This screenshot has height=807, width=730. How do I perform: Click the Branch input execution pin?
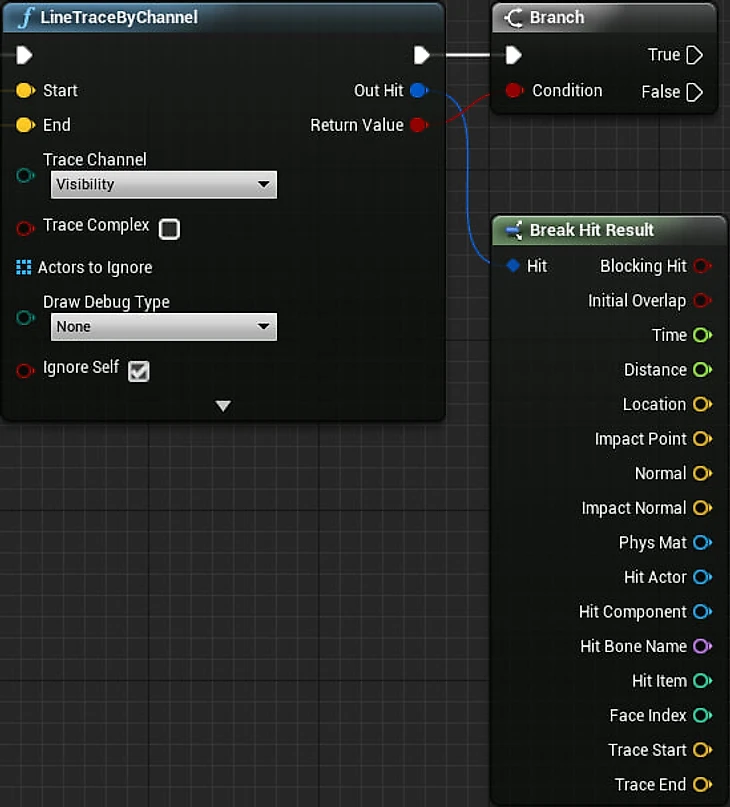(513, 55)
